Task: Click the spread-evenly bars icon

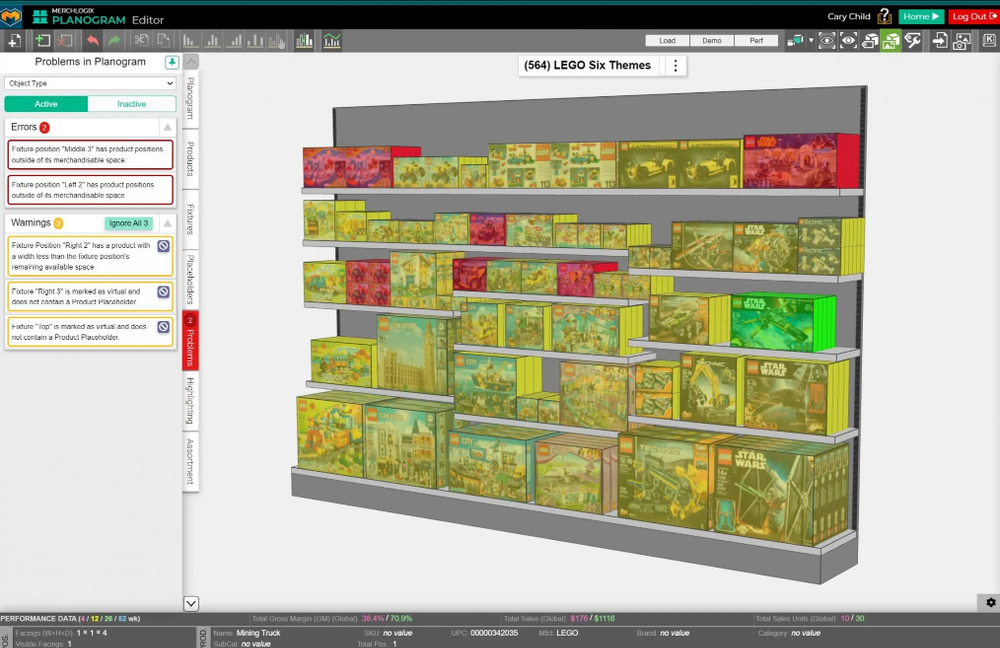Action: [255, 41]
